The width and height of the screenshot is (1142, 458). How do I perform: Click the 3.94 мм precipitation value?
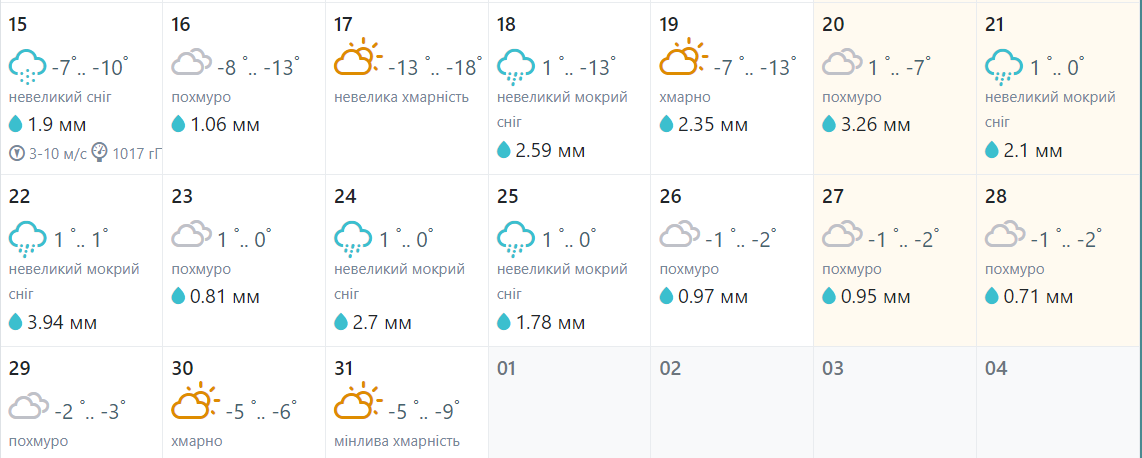[x=62, y=323]
